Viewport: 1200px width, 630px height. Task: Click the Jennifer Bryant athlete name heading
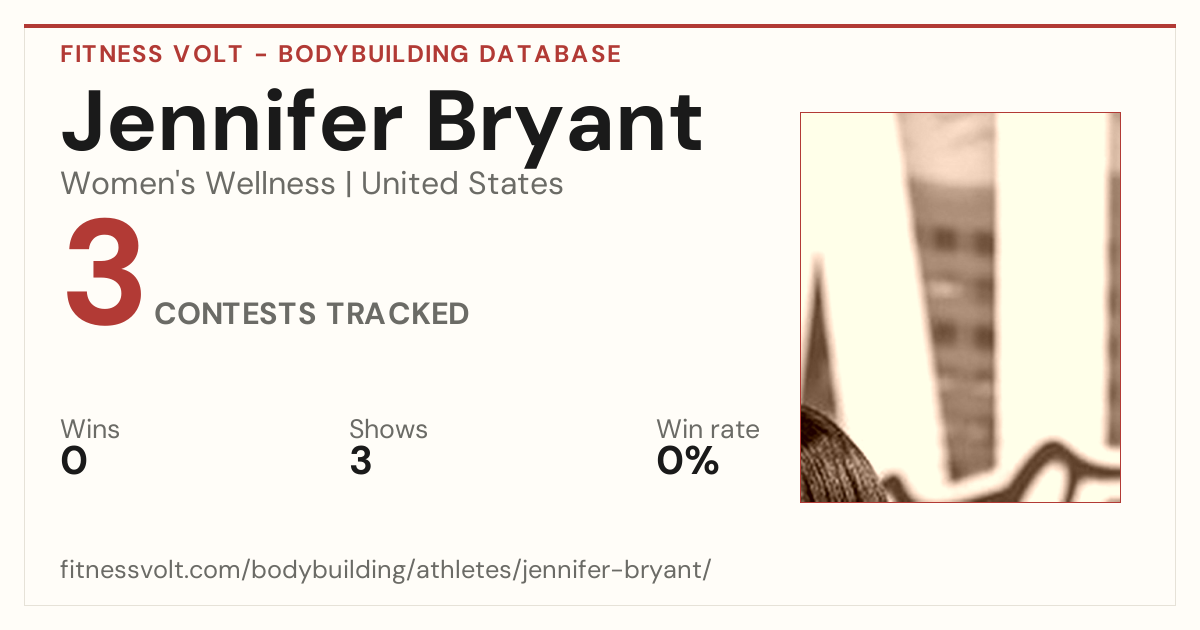[x=381, y=120]
